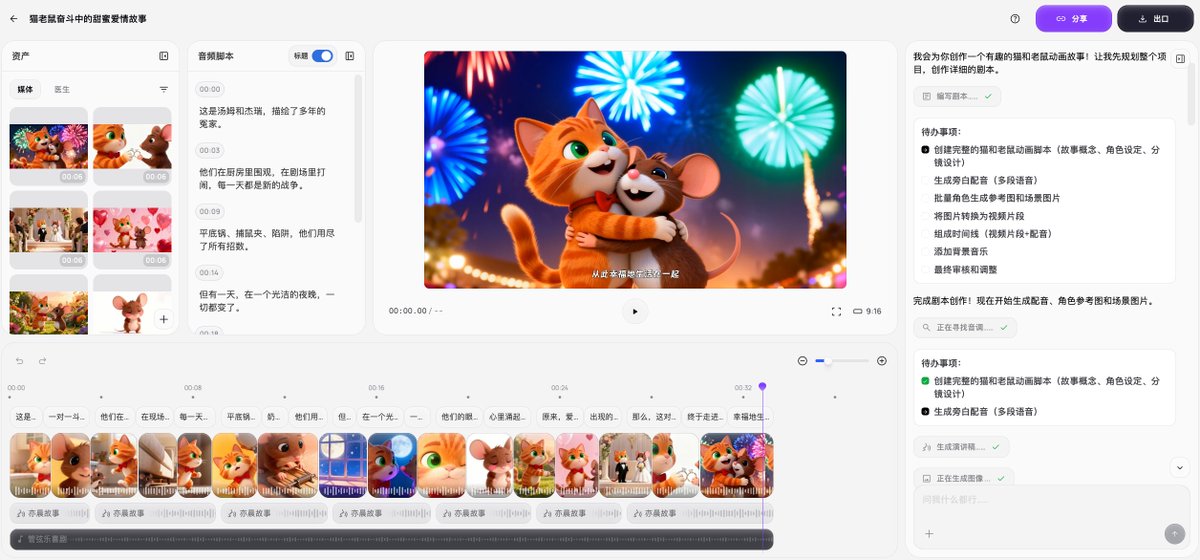Open the 生成演讲稿 step chip
Screen dimensions: 1200x560
[x=961, y=446]
